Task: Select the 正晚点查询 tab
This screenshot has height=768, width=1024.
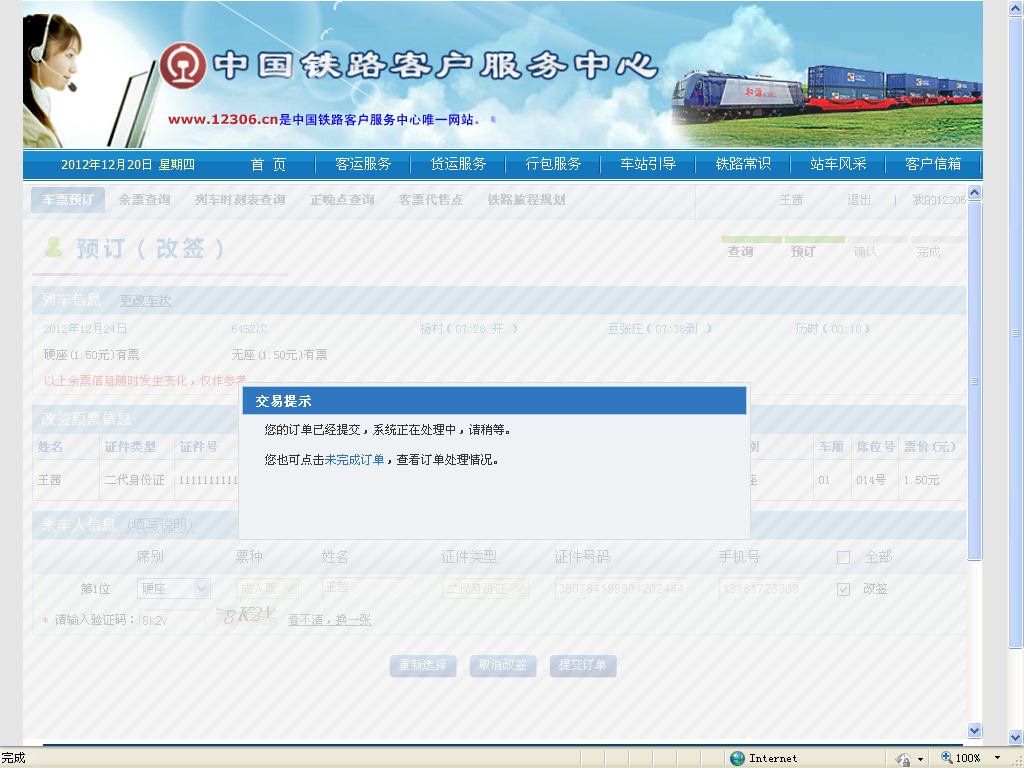Action: coord(342,200)
